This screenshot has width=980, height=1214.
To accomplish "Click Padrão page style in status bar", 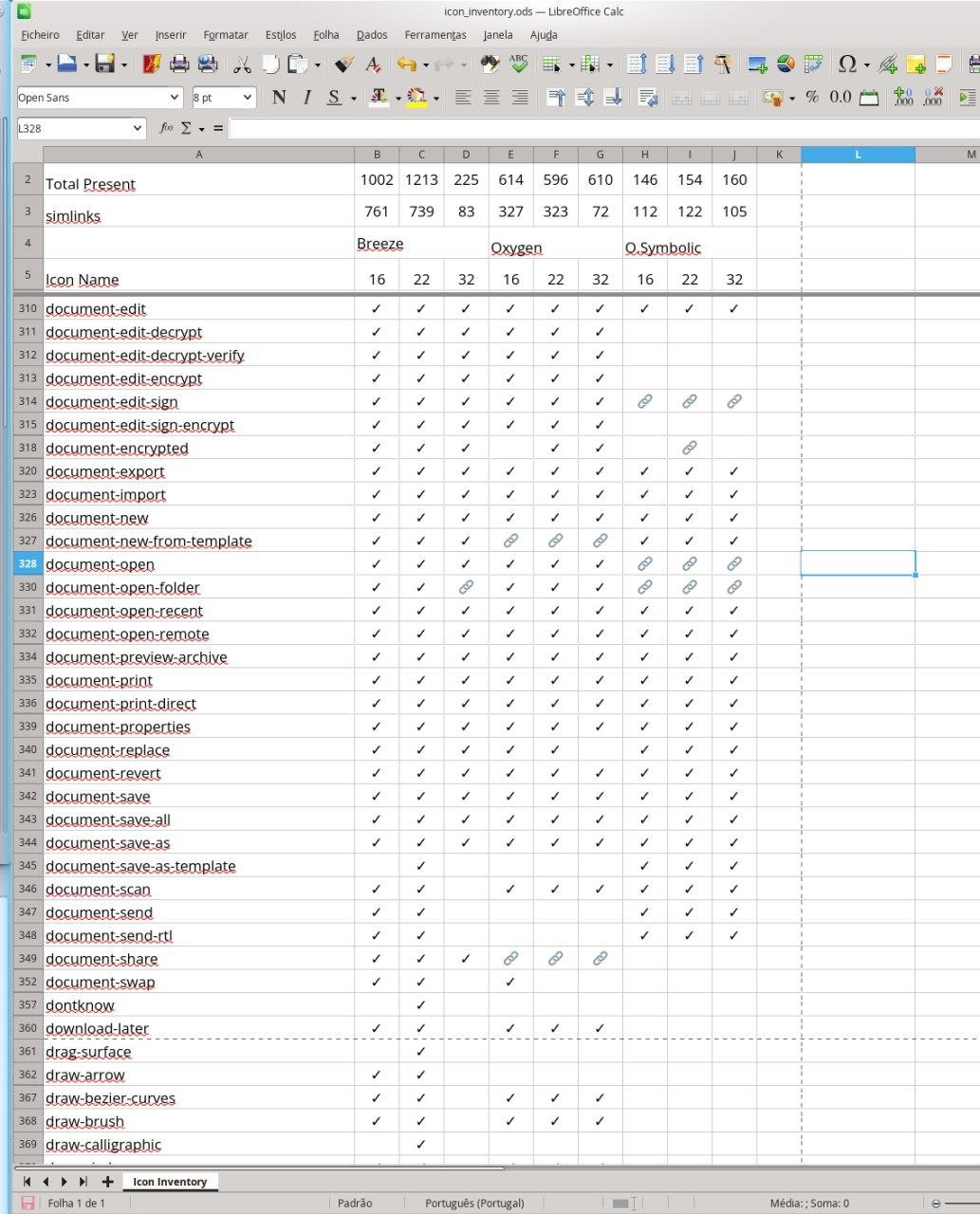I will point(355,1204).
